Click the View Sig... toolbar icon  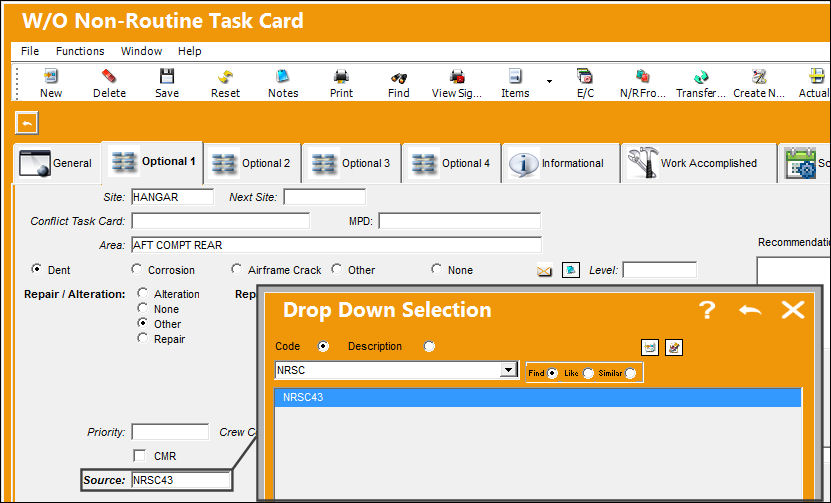(x=457, y=77)
